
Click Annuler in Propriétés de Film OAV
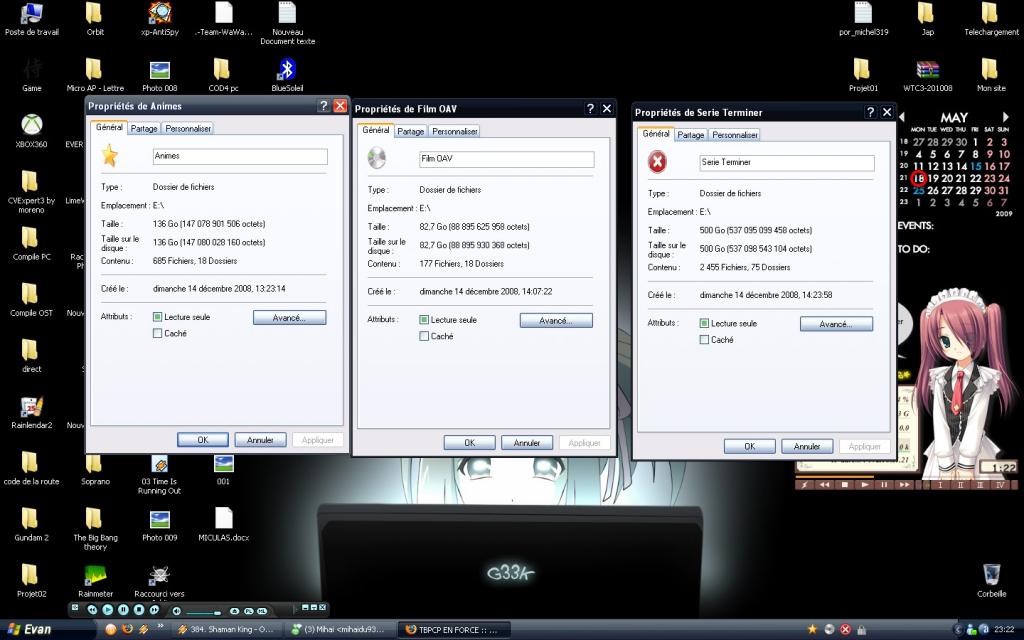click(526, 442)
